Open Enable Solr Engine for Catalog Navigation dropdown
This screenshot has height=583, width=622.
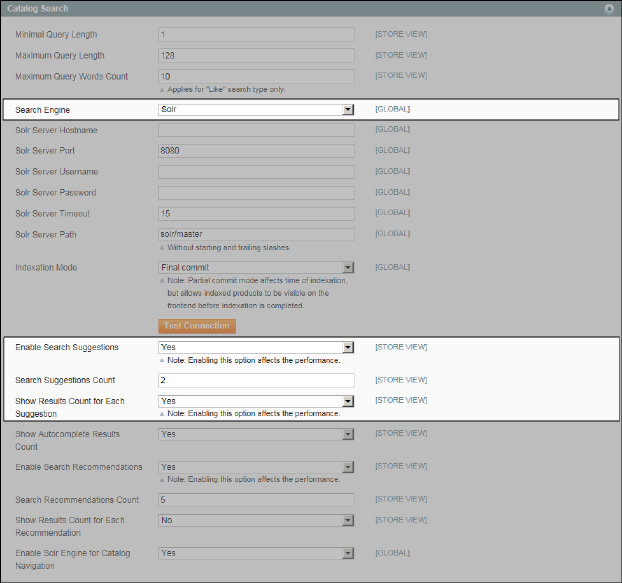256,553
